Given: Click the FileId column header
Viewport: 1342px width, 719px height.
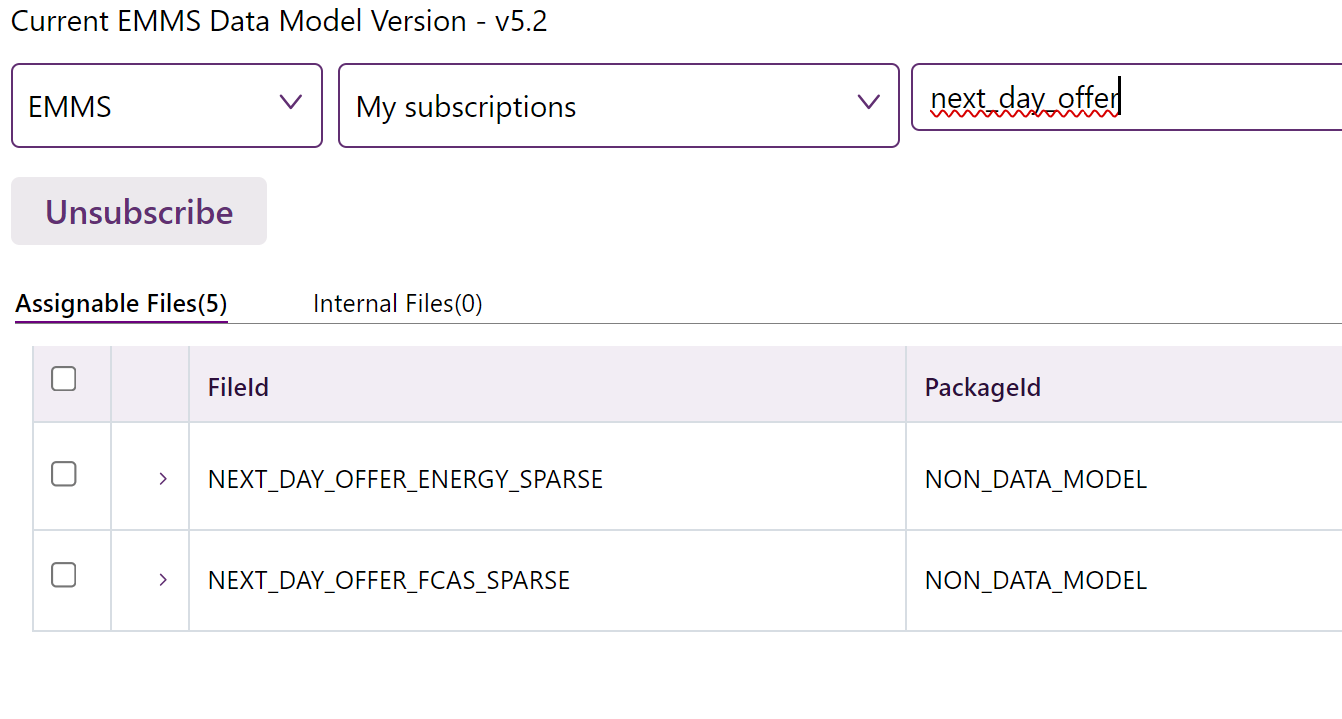Looking at the screenshot, I should pos(238,388).
